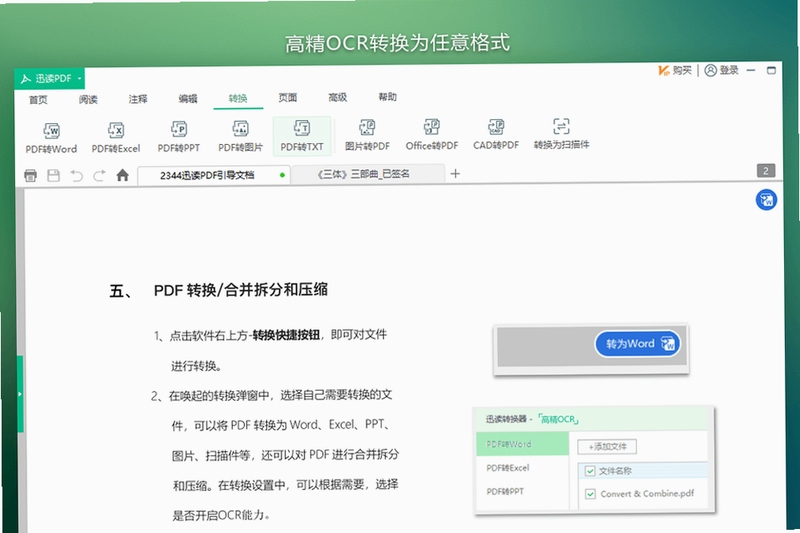
Task: Click the blue floating convert-to-Word icon
Action: pos(766,200)
